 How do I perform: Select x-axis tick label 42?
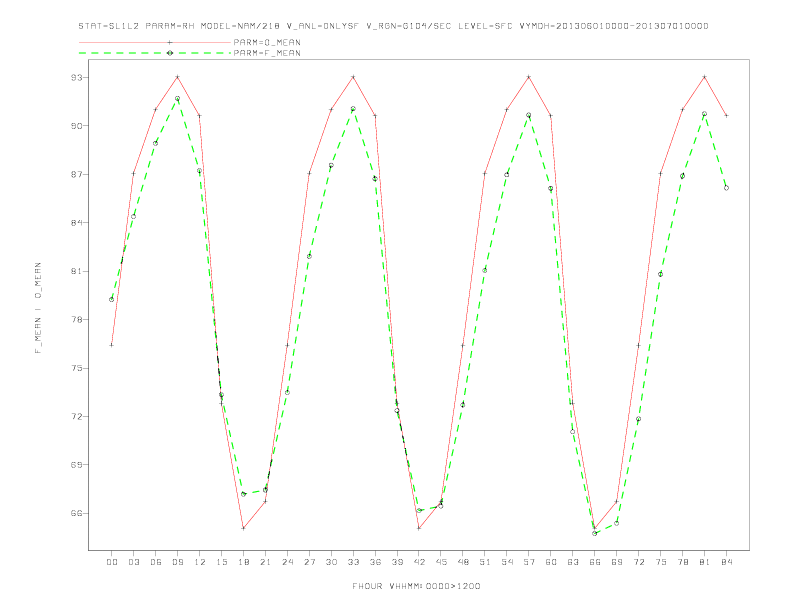[419, 562]
